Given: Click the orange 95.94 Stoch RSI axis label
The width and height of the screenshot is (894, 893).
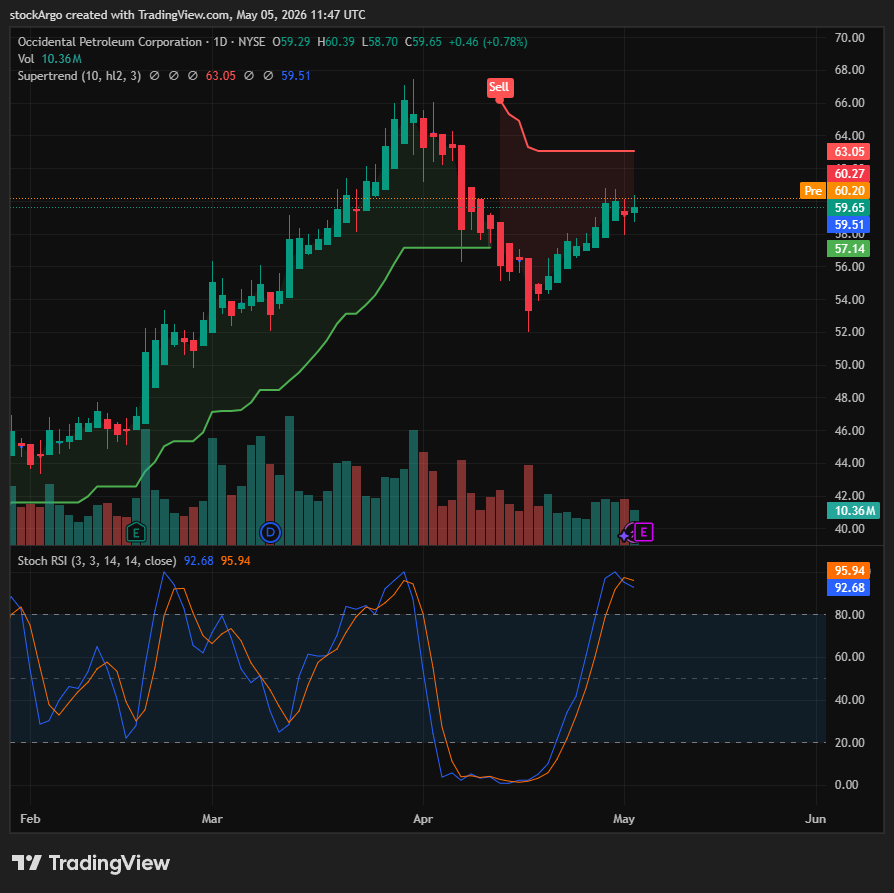Looking at the screenshot, I should [x=848, y=571].
